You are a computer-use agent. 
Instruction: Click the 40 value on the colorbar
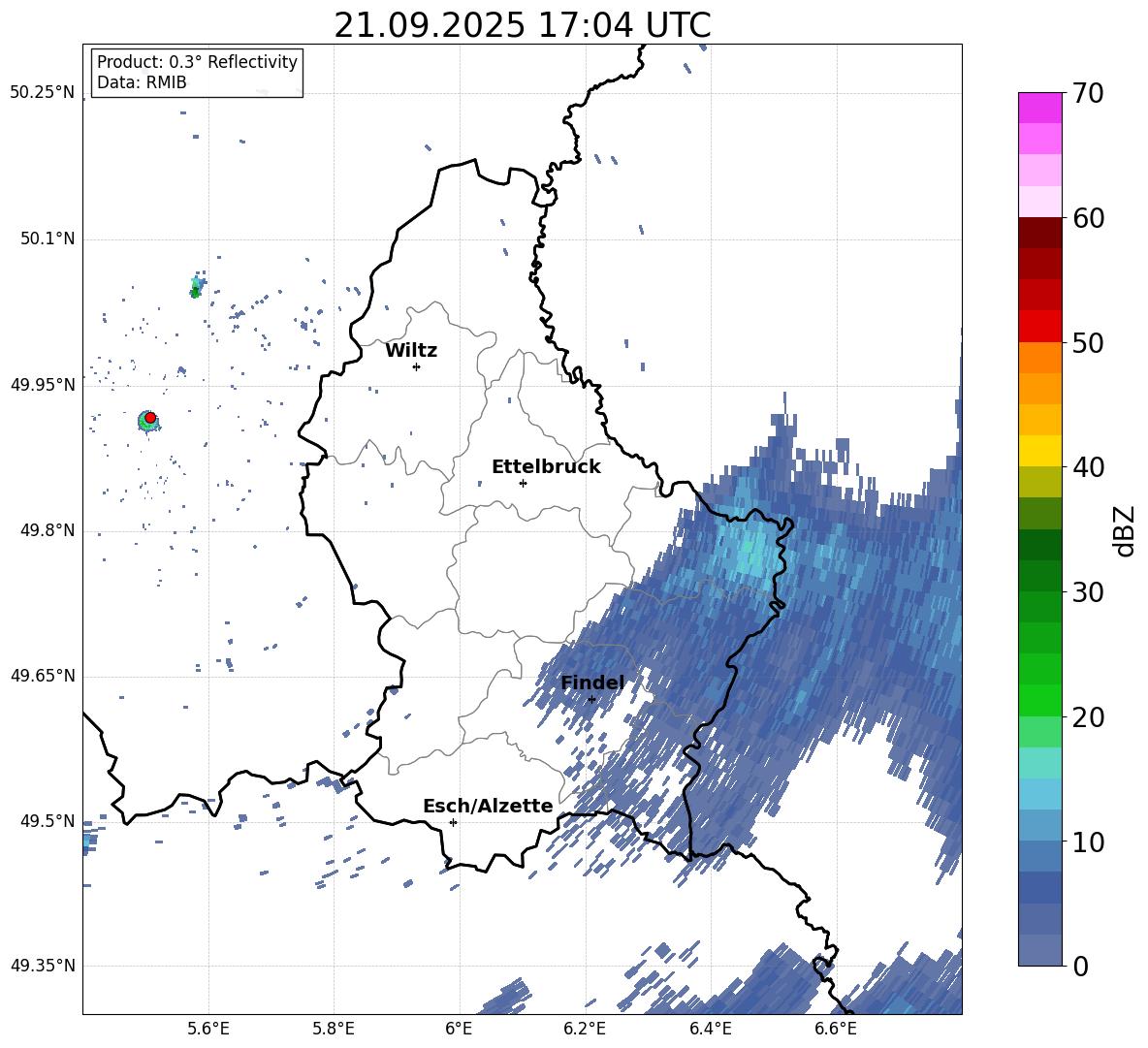1088,467
